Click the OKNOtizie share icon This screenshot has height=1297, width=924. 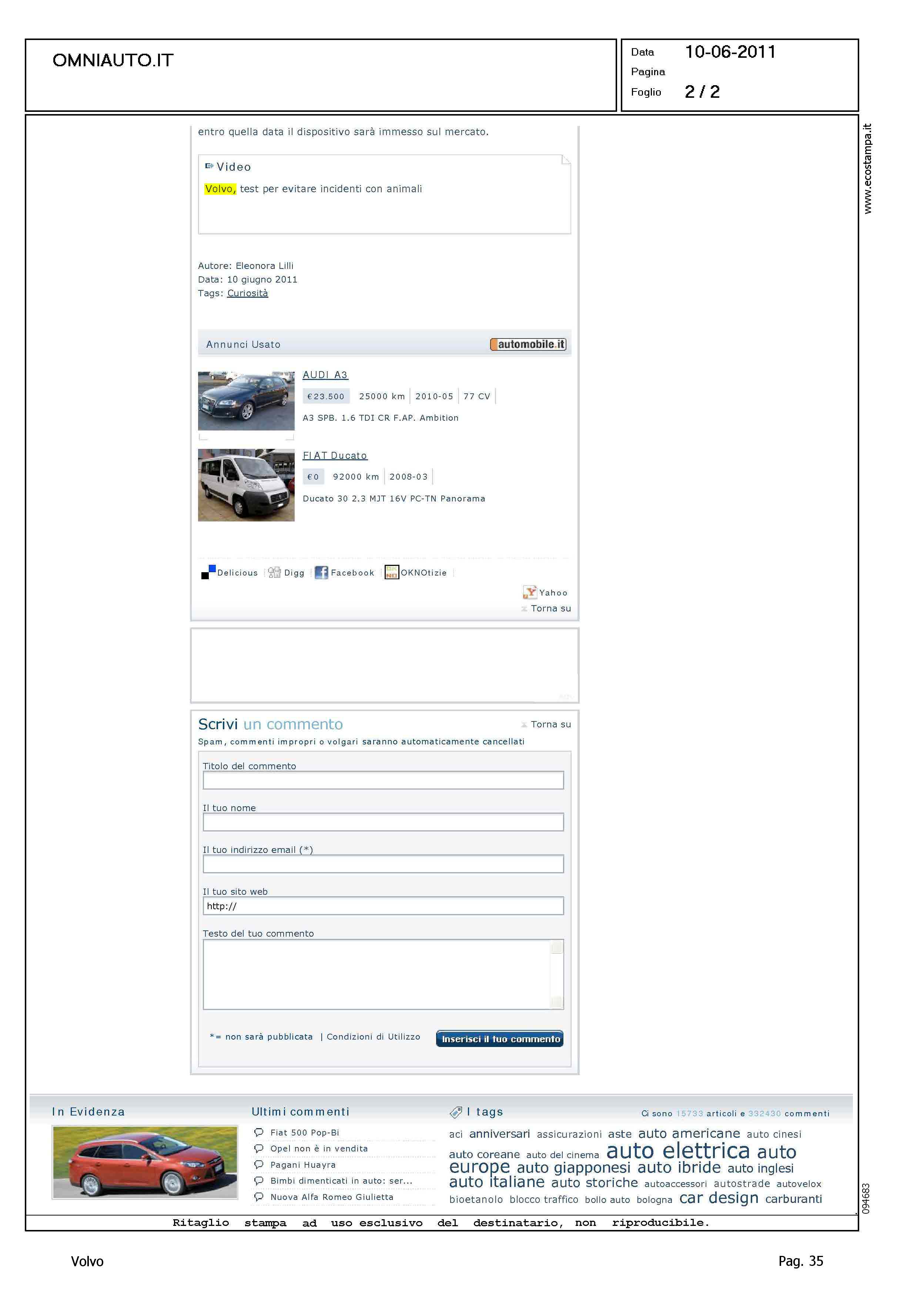391,572
